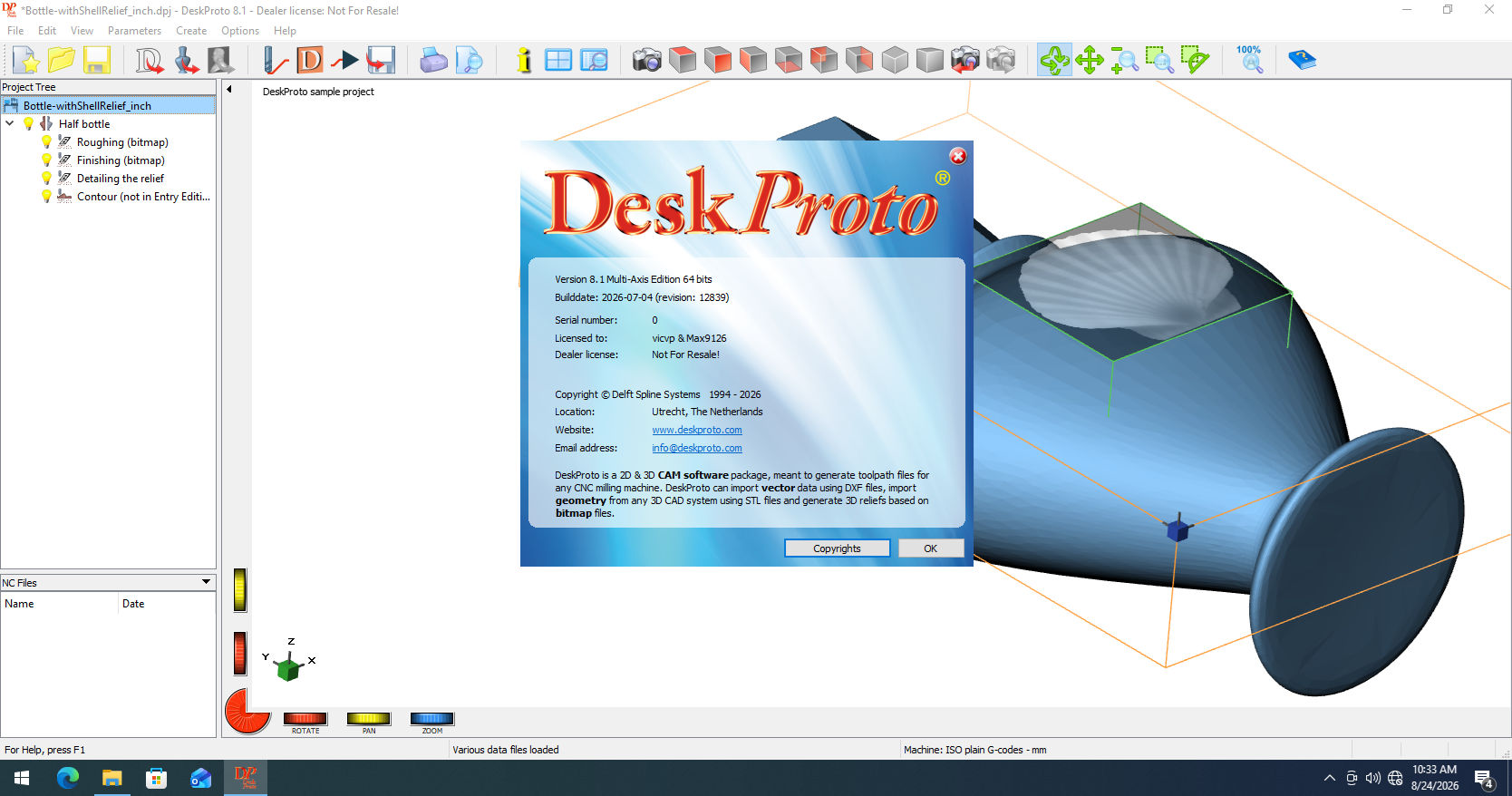
Task: Show hidden system tray icons chevron
Action: (x=1329, y=778)
